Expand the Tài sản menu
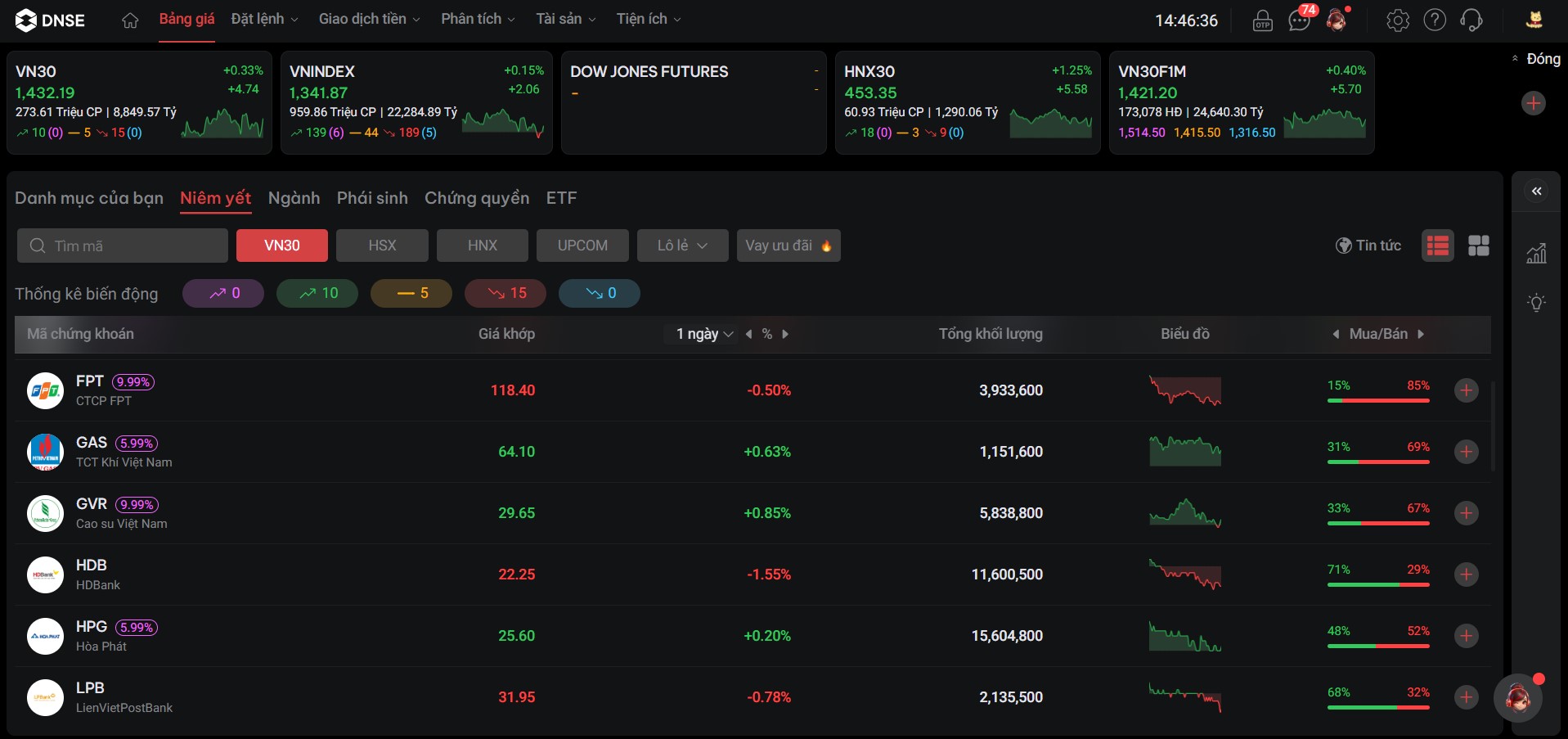The width and height of the screenshot is (1568, 739). (566, 19)
